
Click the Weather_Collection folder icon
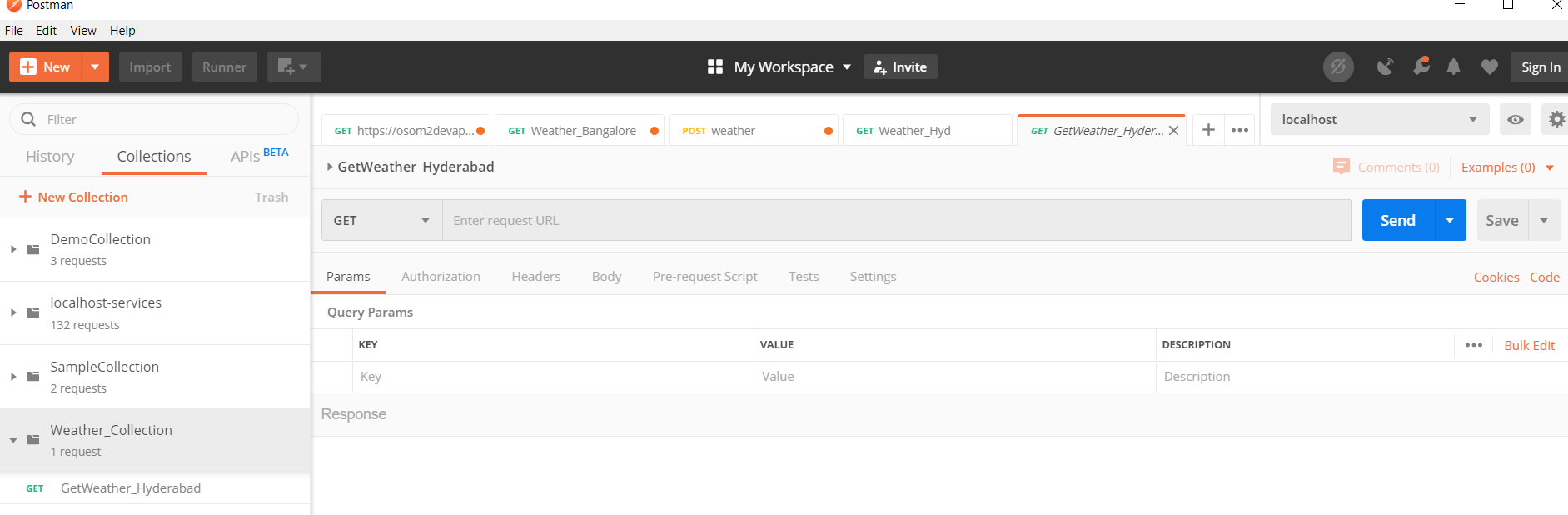[x=33, y=439]
